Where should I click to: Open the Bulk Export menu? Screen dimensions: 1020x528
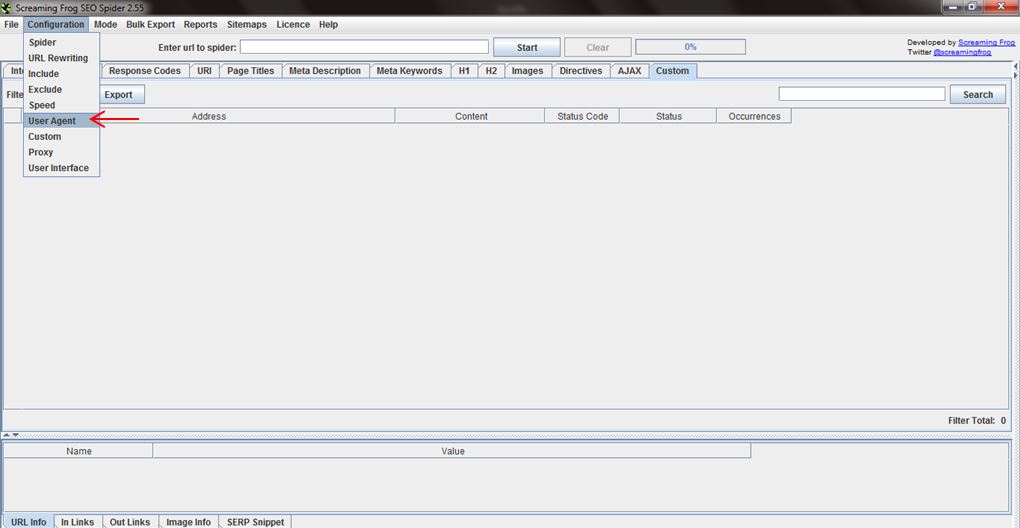pyautogui.click(x=150, y=25)
